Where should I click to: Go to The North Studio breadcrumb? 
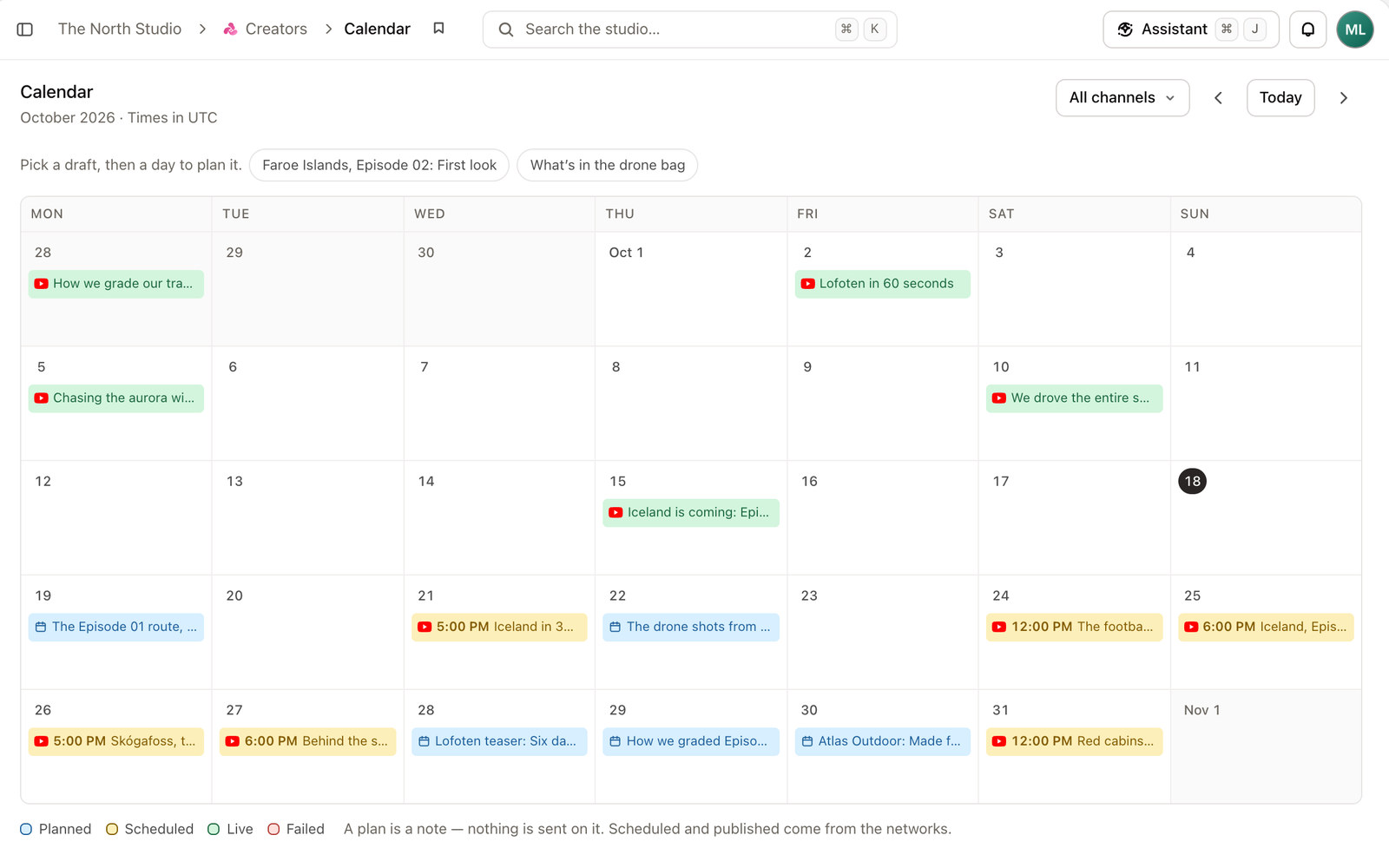[x=120, y=30]
